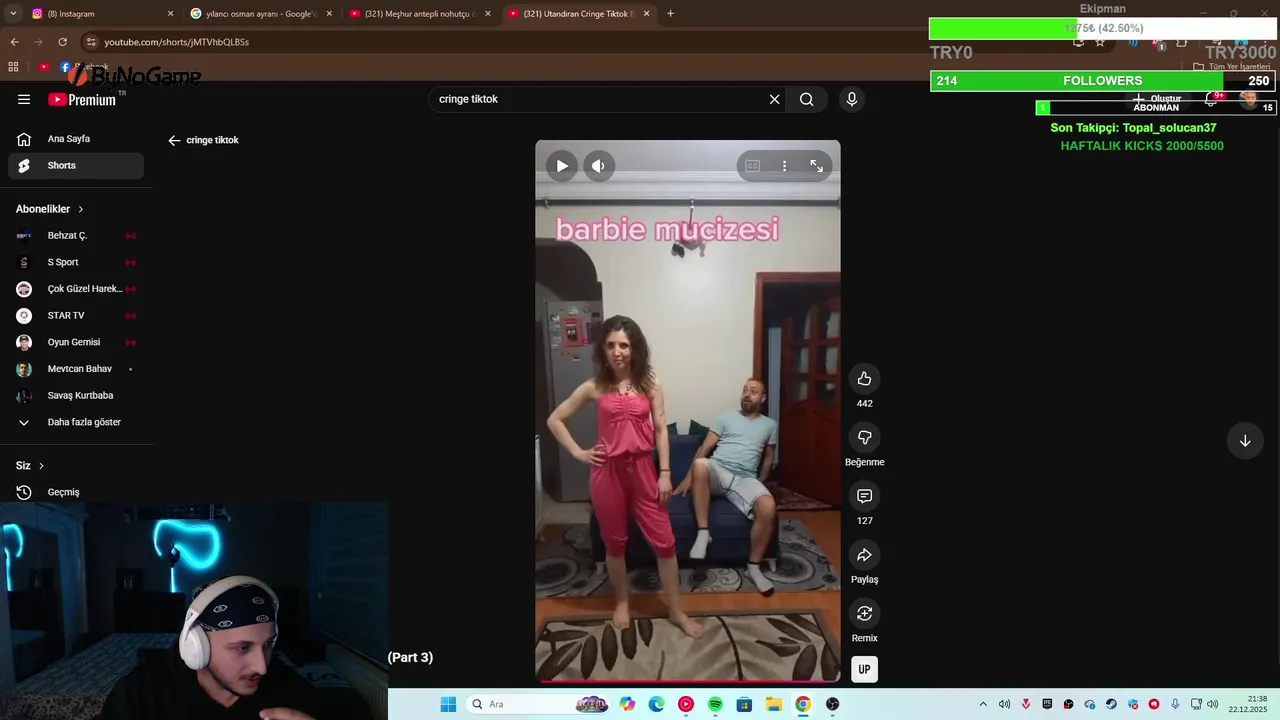Open Tüm Yer İşaretleri folder
This screenshot has height=720, width=1280.
[1231, 67]
